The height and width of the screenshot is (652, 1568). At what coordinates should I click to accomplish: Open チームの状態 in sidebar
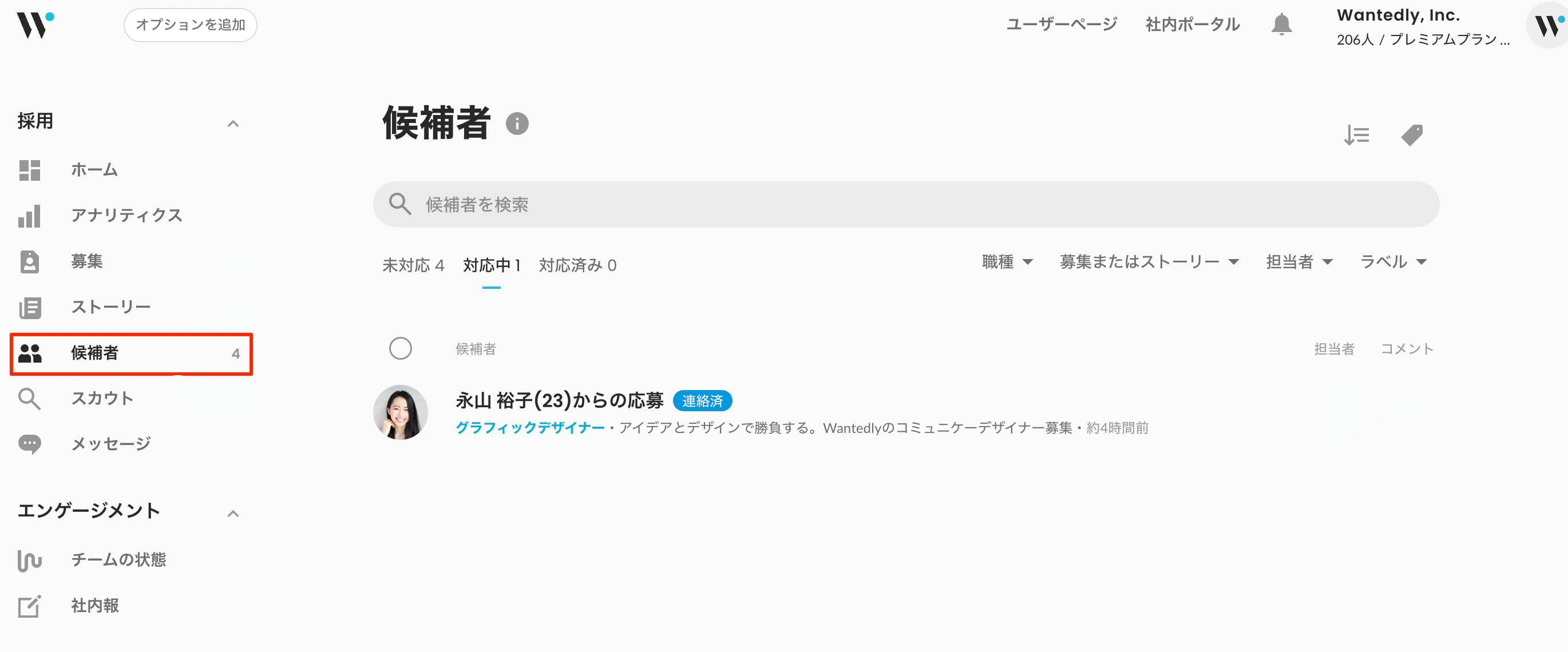(118, 559)
